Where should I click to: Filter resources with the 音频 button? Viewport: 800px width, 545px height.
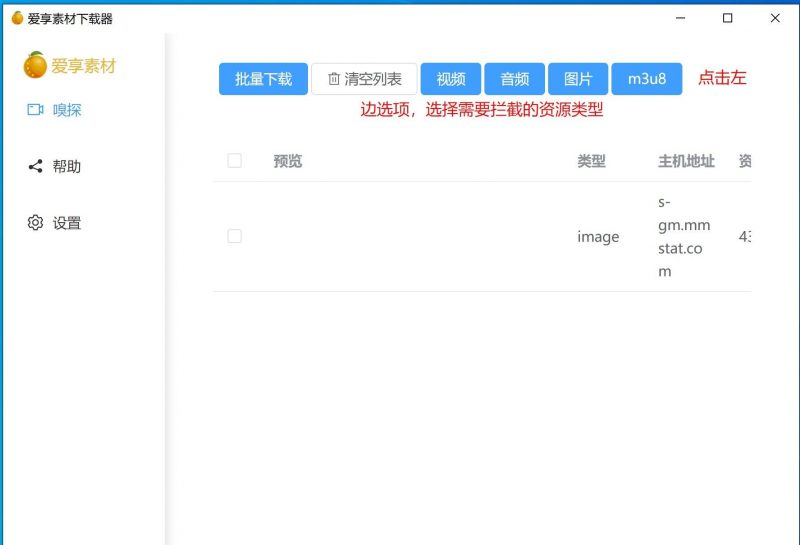pos(514,79)
